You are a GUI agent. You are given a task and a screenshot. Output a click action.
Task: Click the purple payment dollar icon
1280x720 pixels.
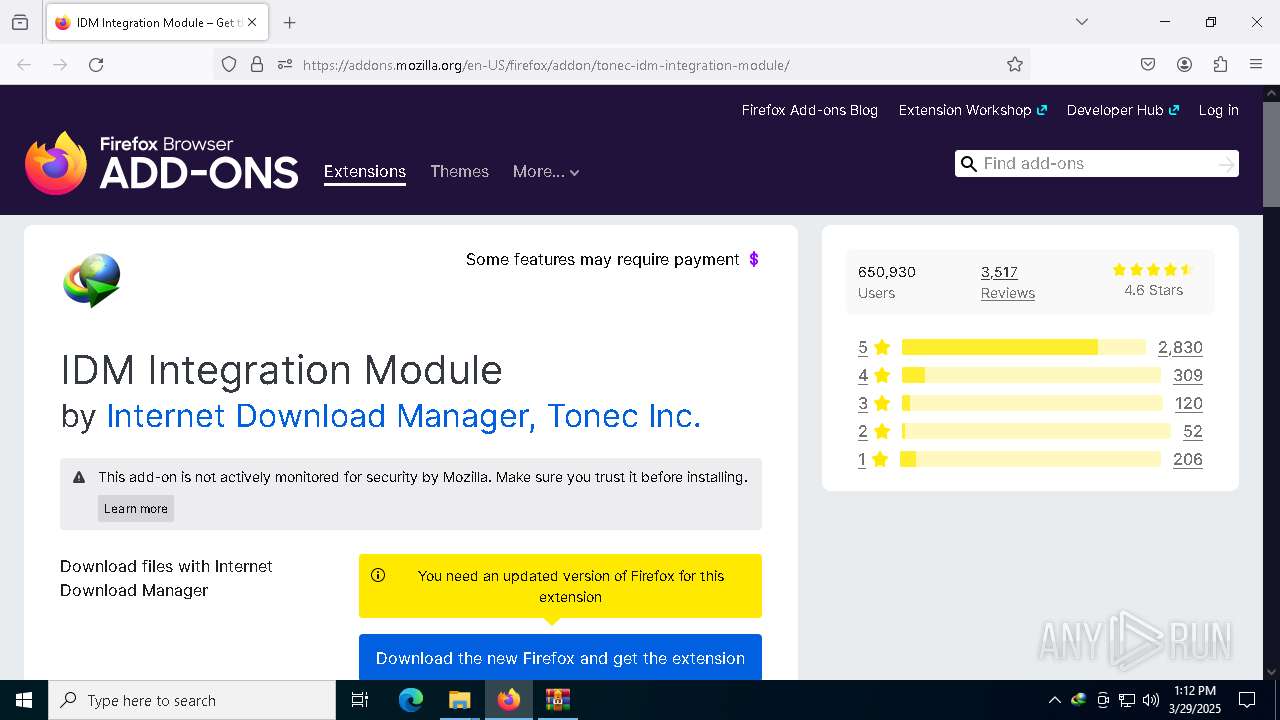pos(754,259)
